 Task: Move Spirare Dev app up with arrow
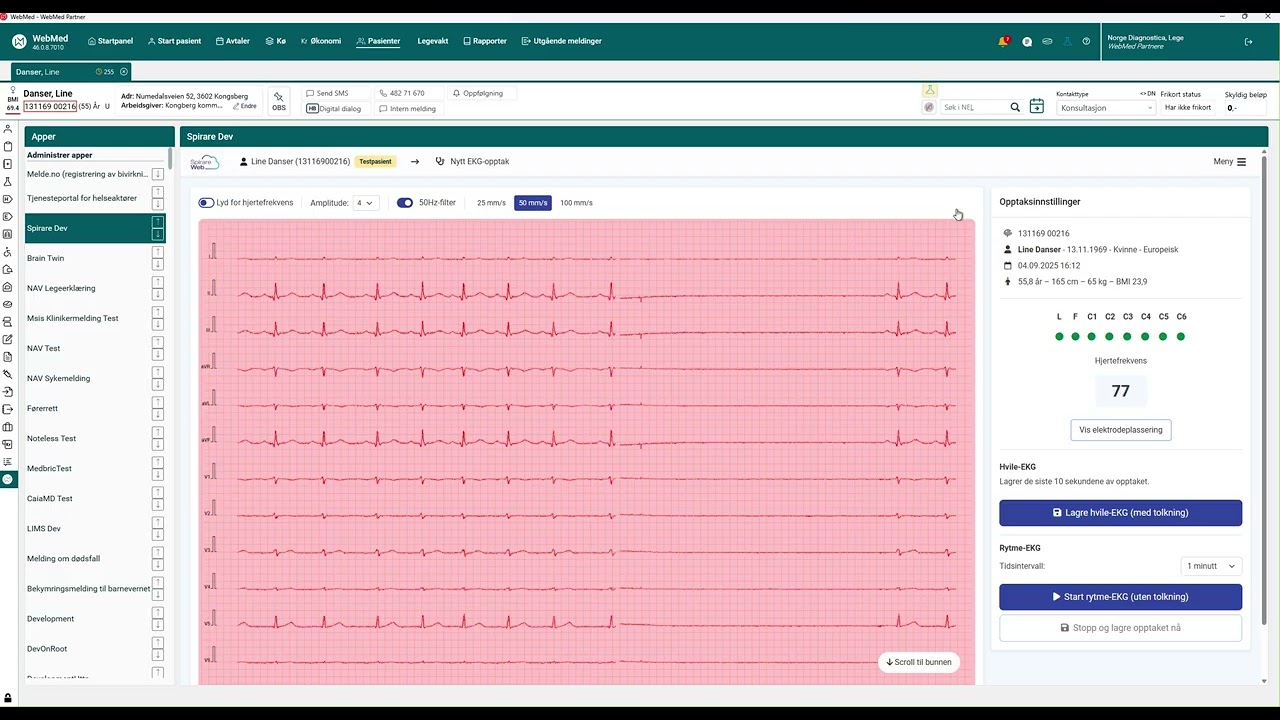coord(157,222)
